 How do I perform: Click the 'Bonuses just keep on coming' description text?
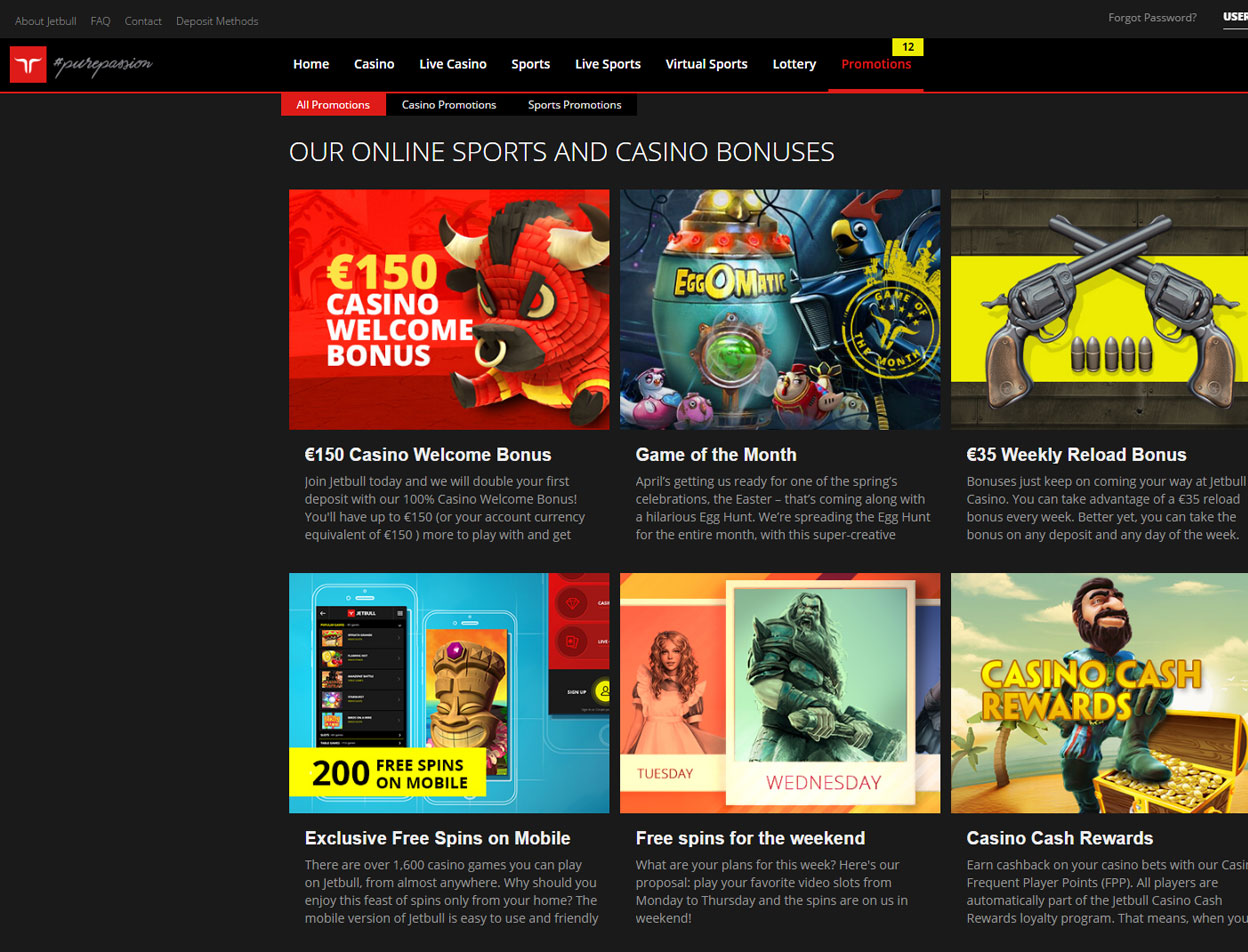pyautogui.click(x=1104, y=508)
